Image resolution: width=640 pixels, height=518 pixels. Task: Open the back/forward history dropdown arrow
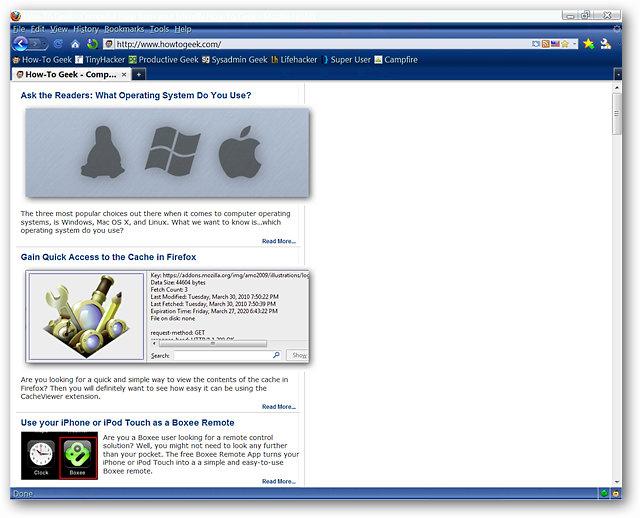tap(44, 44)
